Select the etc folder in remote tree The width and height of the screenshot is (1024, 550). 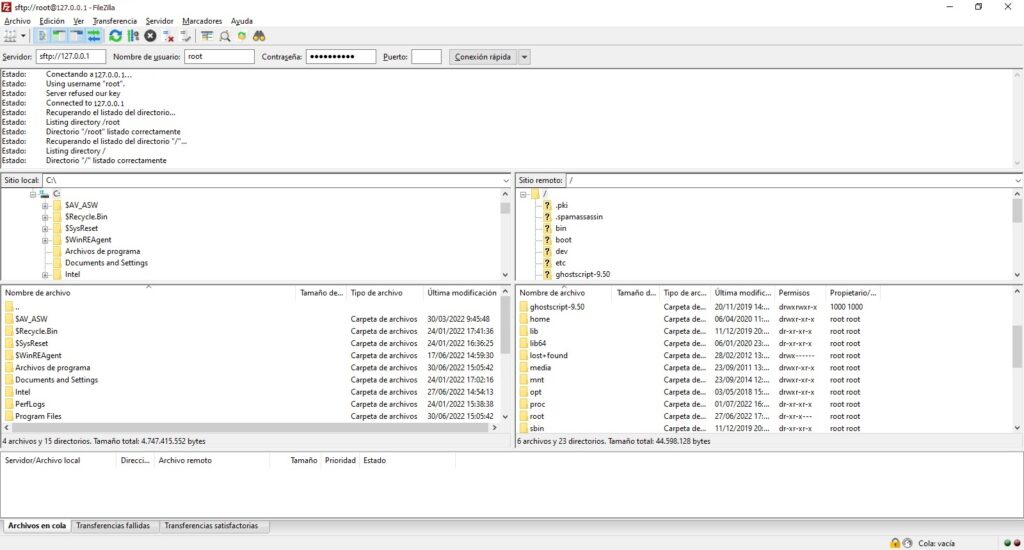pyautogui.click(x=560, y=263)
